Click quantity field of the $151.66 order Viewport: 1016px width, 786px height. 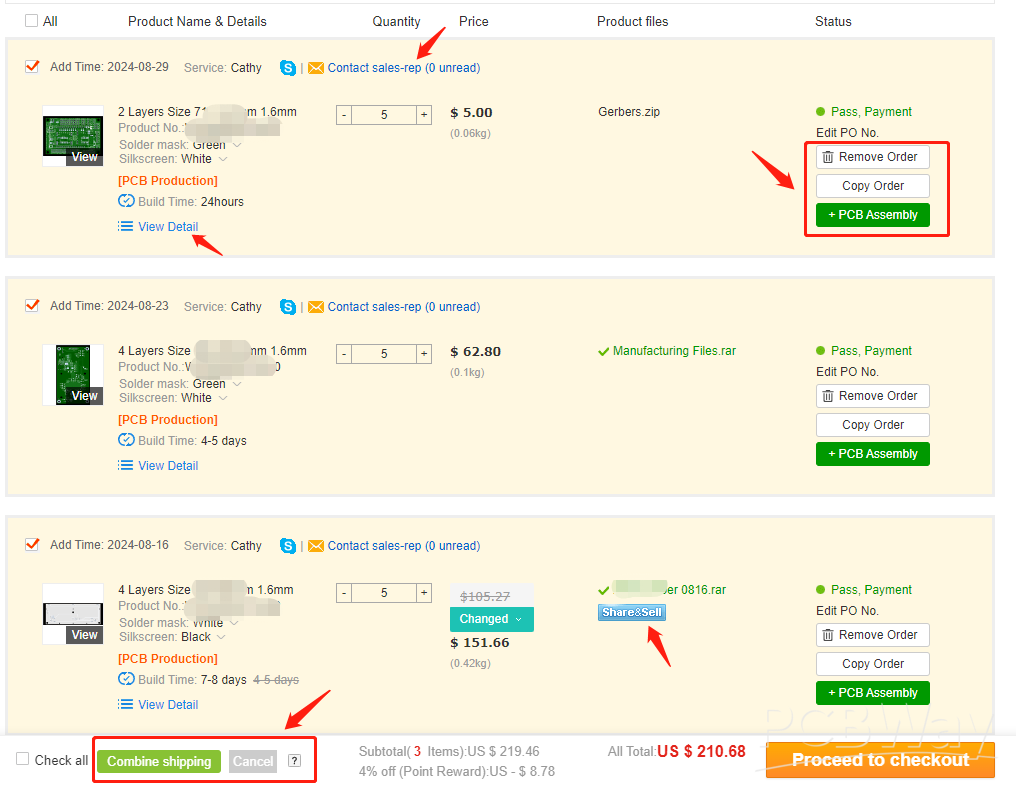384,593
